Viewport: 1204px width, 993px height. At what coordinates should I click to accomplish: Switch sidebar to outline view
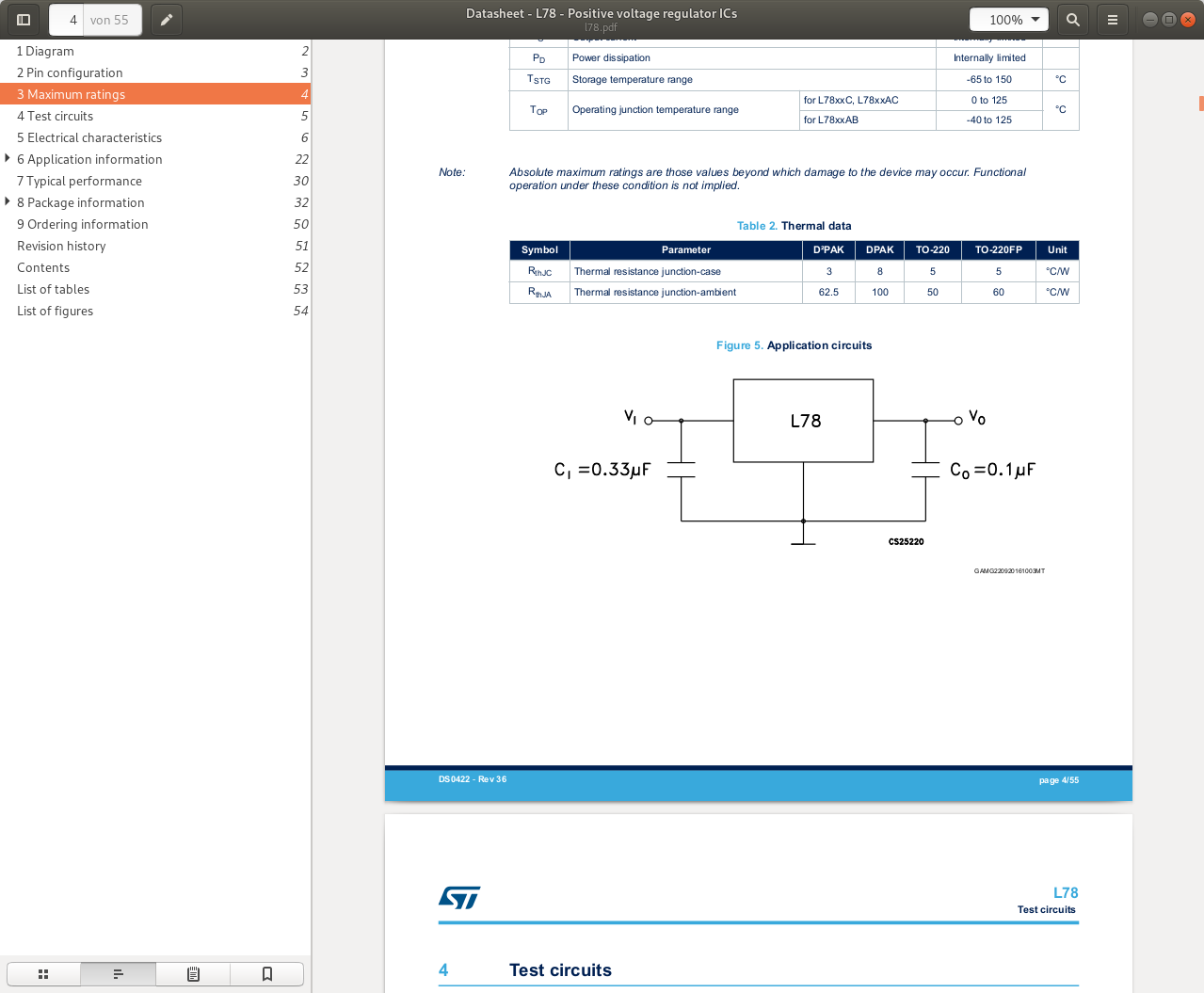(118, 974)
